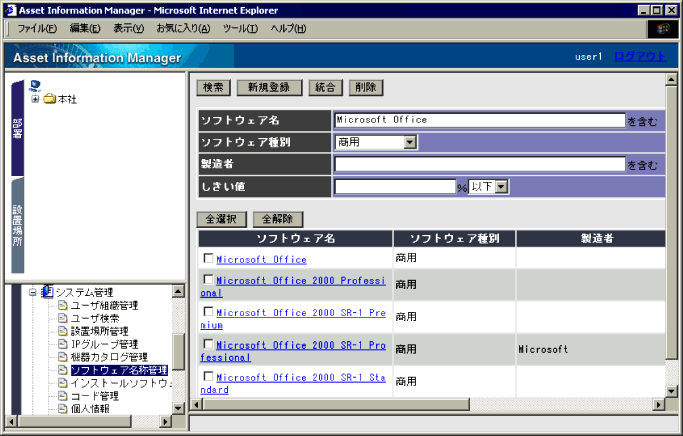
Task: Click main pane vertical scrollbar down arrow
Action: (671, 391)
